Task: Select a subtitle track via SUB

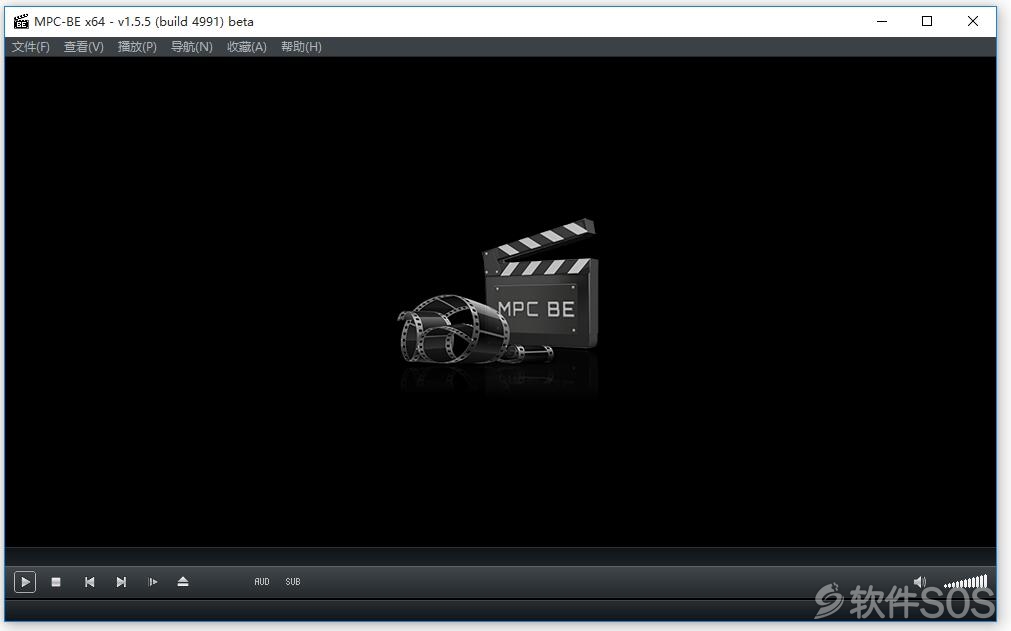Action: tap(293, 582)
